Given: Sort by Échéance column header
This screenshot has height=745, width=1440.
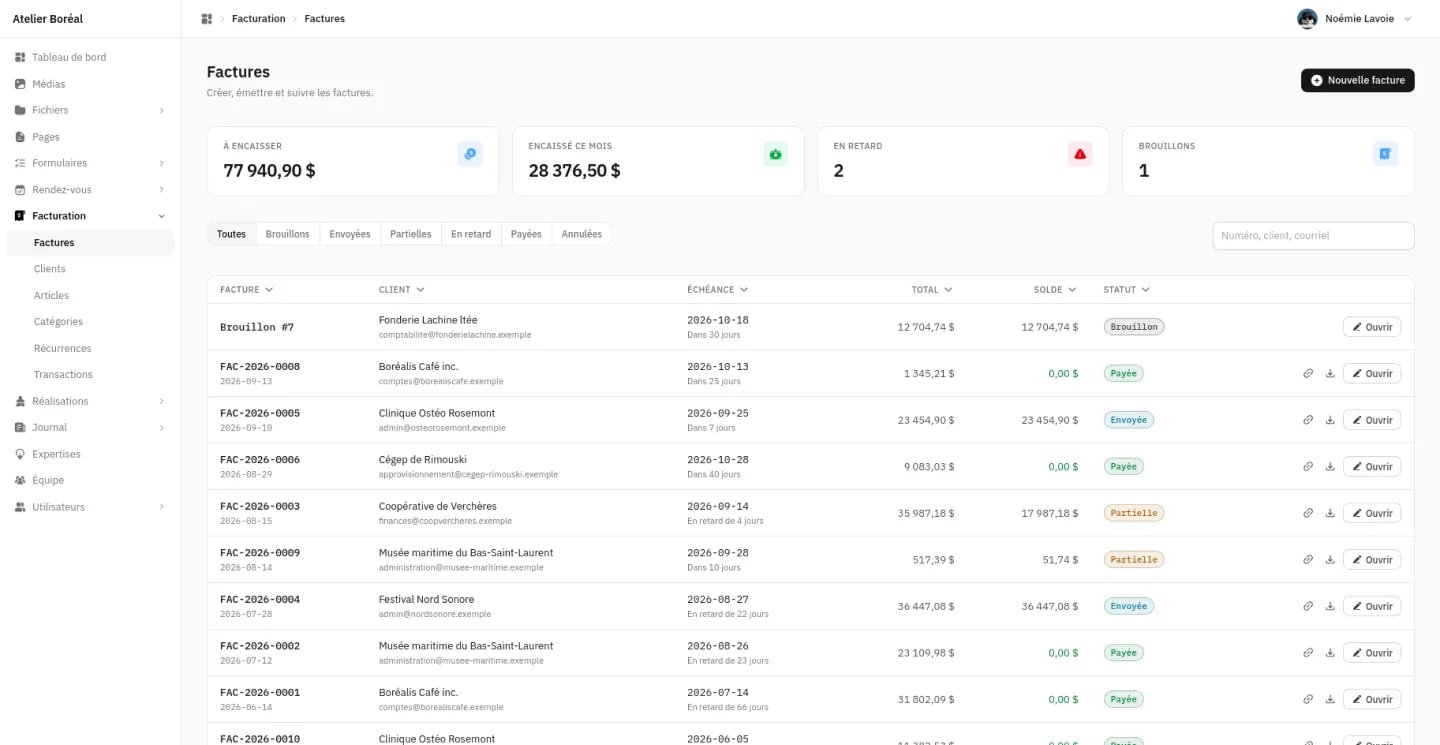Looking at the screenshot, I should point(717,290).
